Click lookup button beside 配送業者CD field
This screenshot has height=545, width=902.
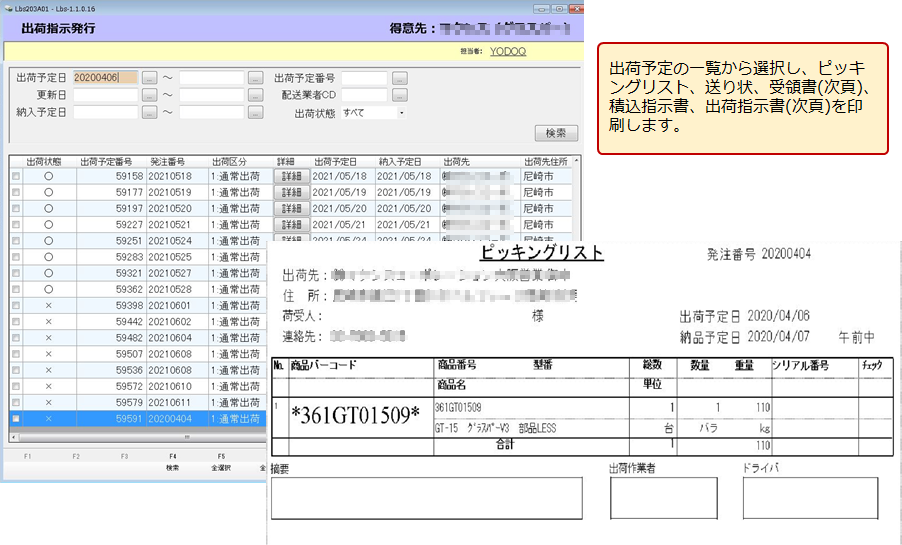[399, 95]
